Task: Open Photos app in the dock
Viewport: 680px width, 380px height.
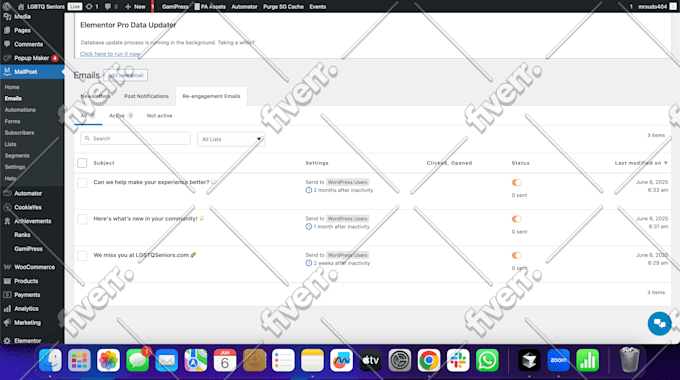Action: [x=108, y=360]
